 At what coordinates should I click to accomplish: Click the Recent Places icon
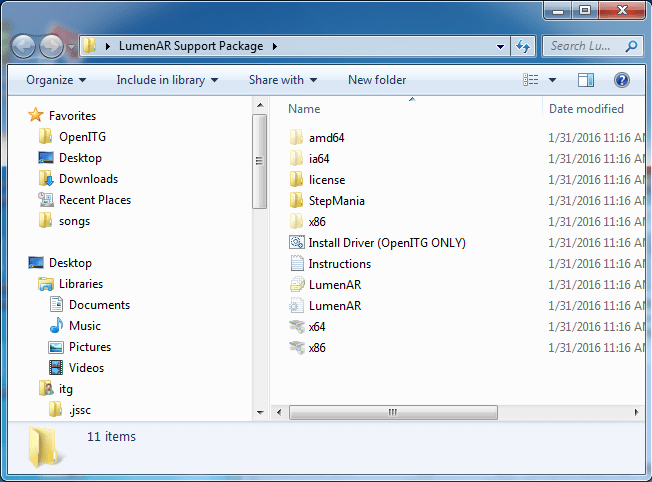coord(46,200)
